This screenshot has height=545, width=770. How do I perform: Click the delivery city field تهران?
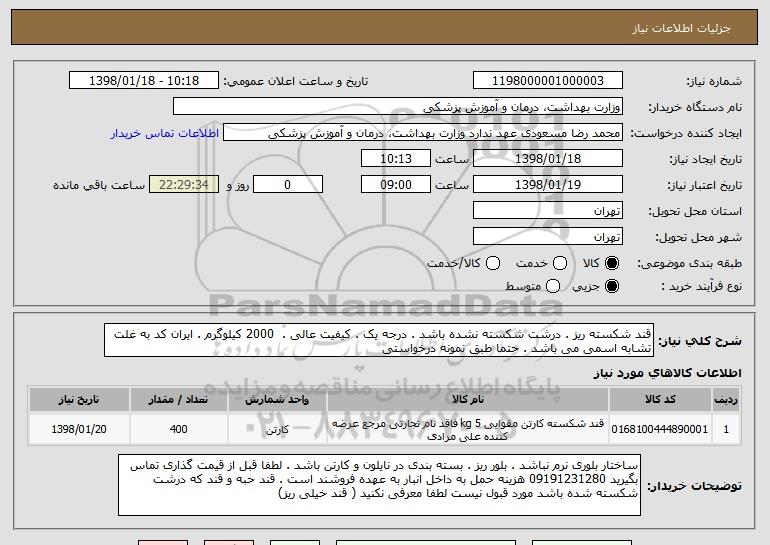point(548,237)
